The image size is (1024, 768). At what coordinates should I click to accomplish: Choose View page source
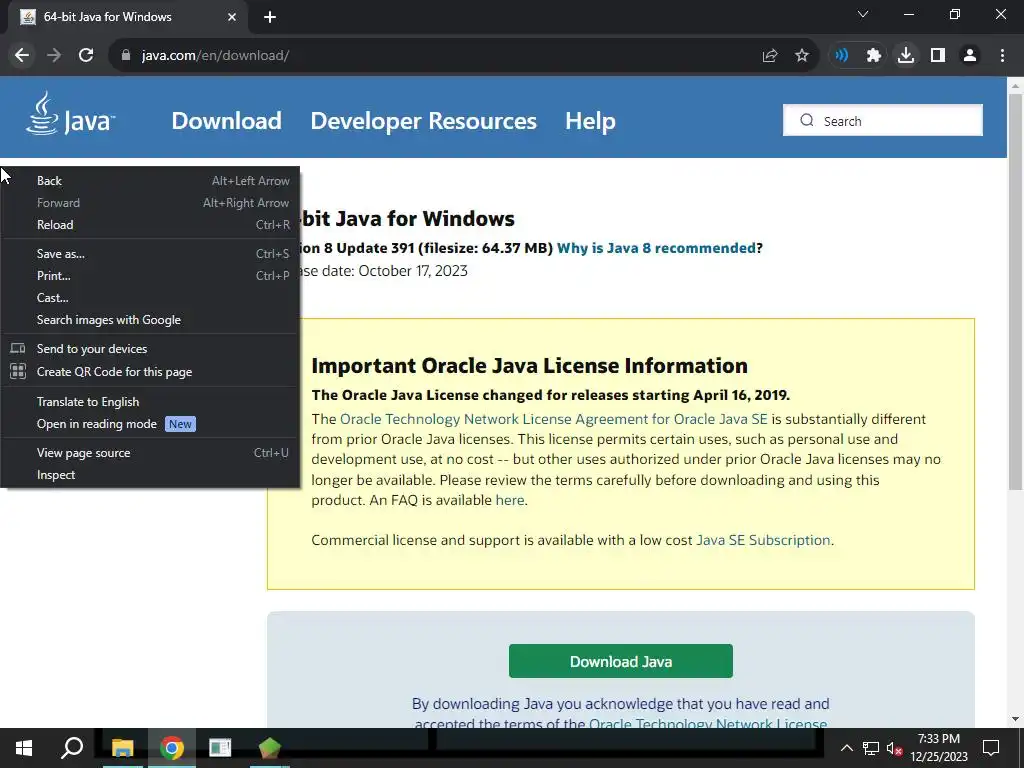coord(150,453)
